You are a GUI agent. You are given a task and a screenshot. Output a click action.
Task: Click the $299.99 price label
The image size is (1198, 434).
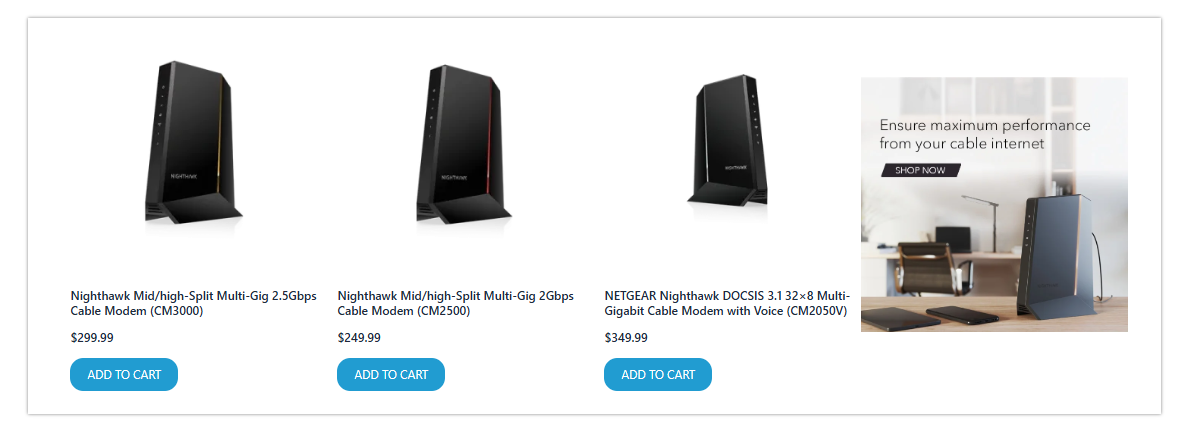[92, 338]
